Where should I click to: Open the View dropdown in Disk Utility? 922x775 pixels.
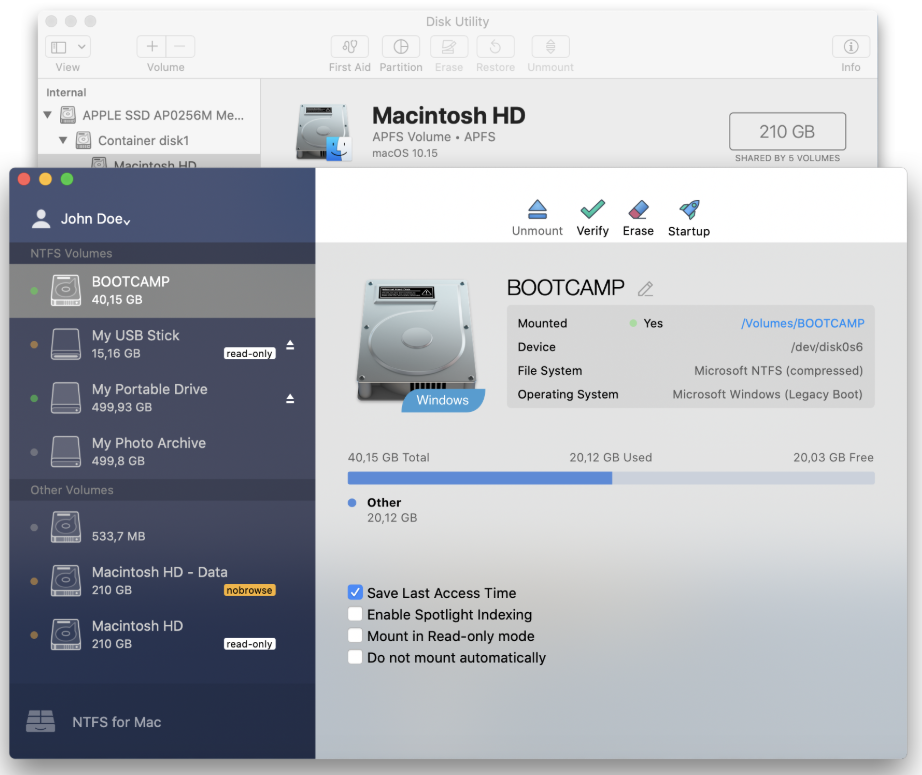(x=68, y=46)
